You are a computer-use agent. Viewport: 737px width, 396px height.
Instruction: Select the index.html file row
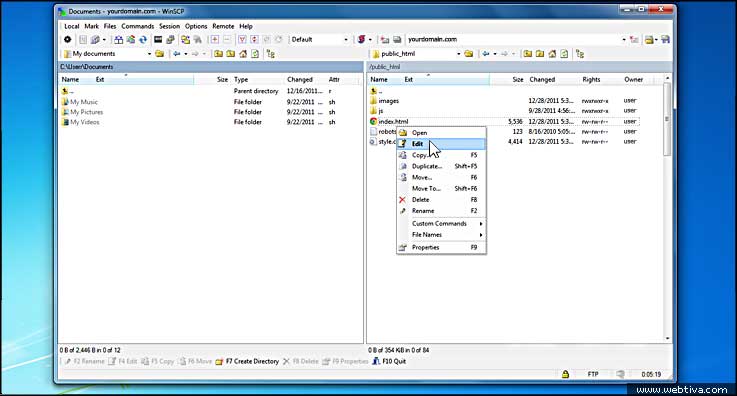pyautogui.click(x=504, y=121)
